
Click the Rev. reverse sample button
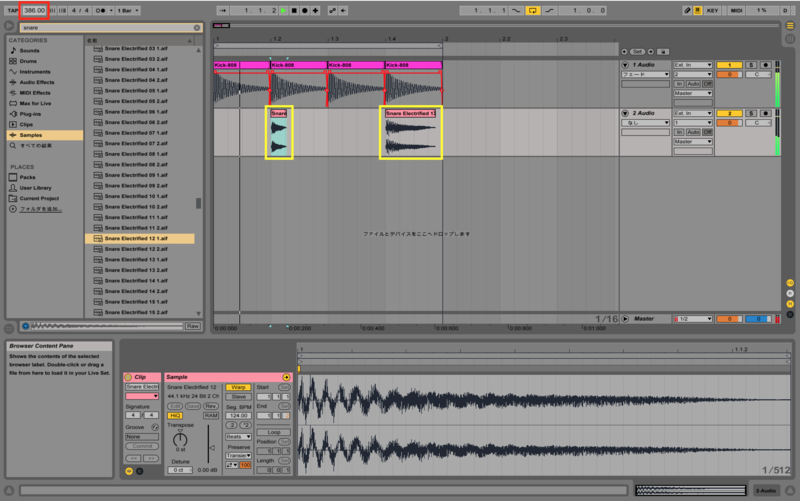(x=211, y=406)
